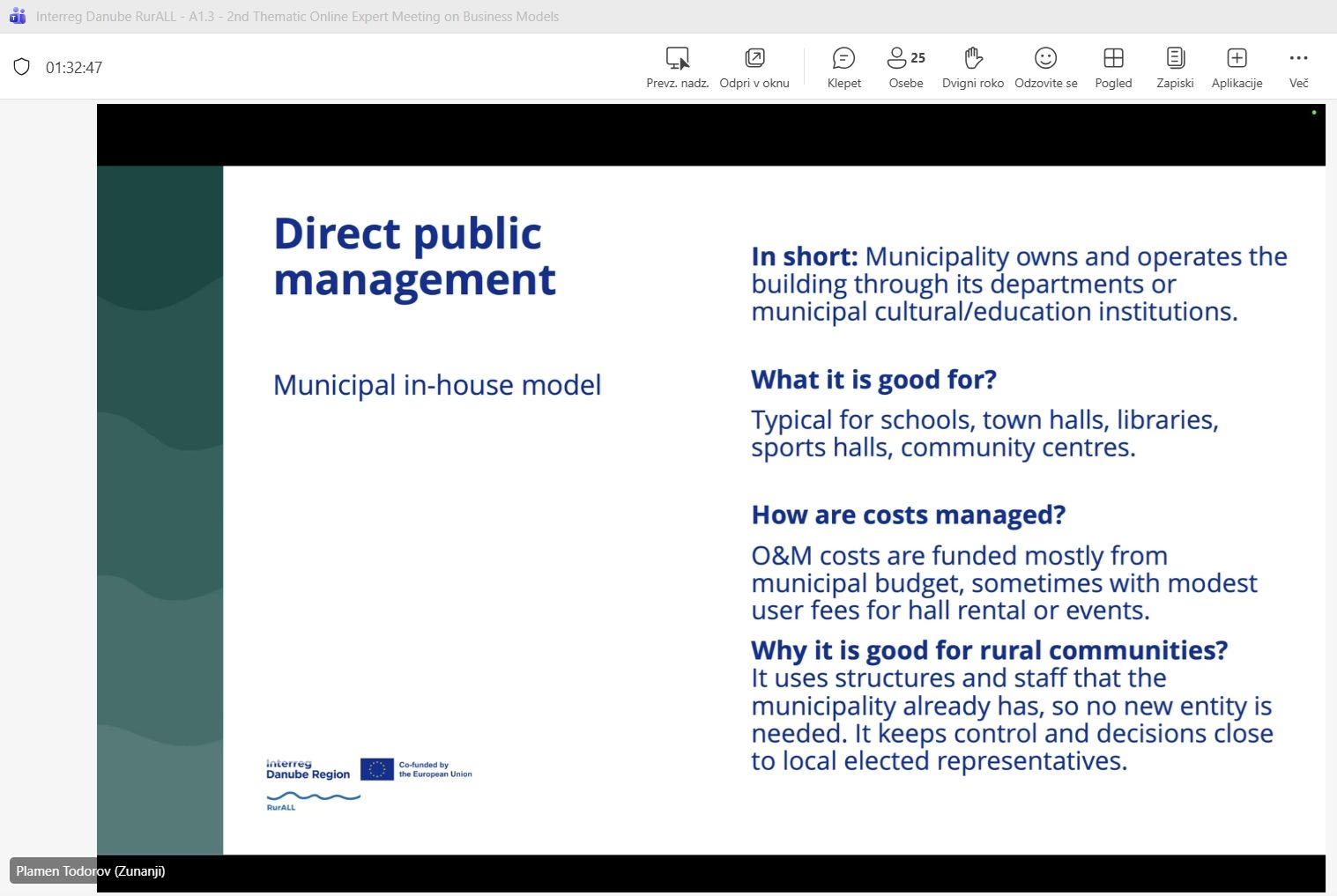Click the Prevz. nadz. take control icon
The height and width of the screenshot is (896, 1337).
point(677,59)
